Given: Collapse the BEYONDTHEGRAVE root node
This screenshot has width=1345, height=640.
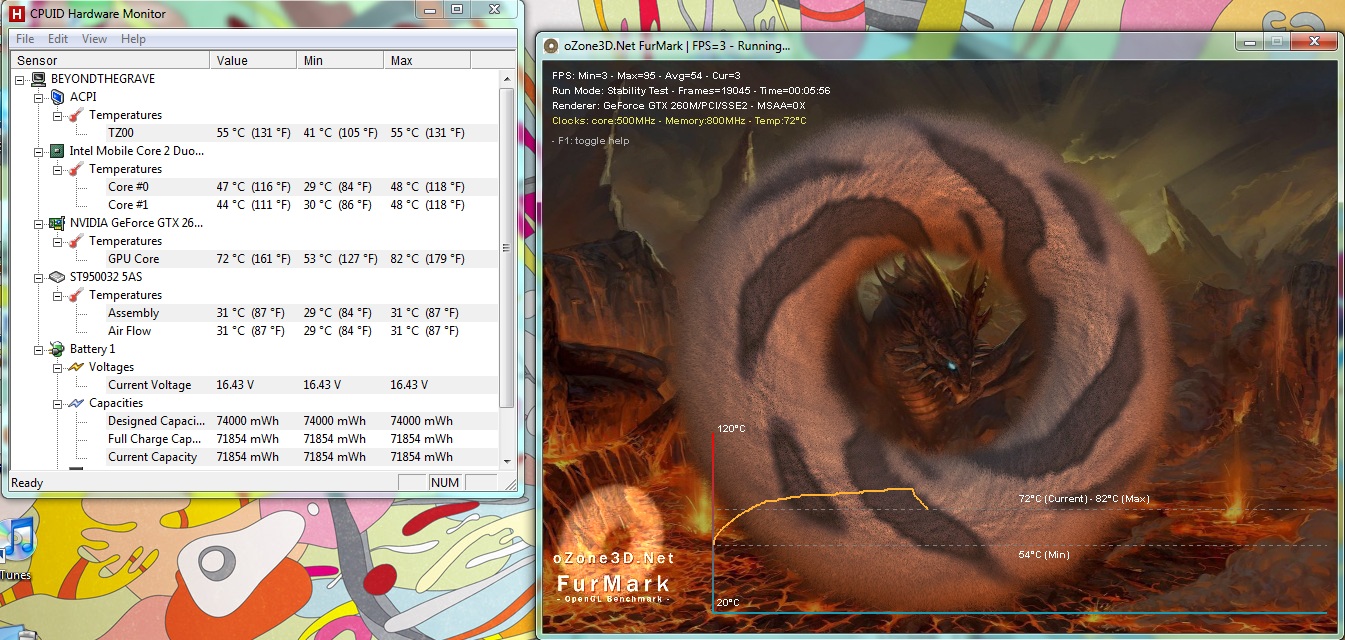Looking at the screenshot, I should 21,79.
